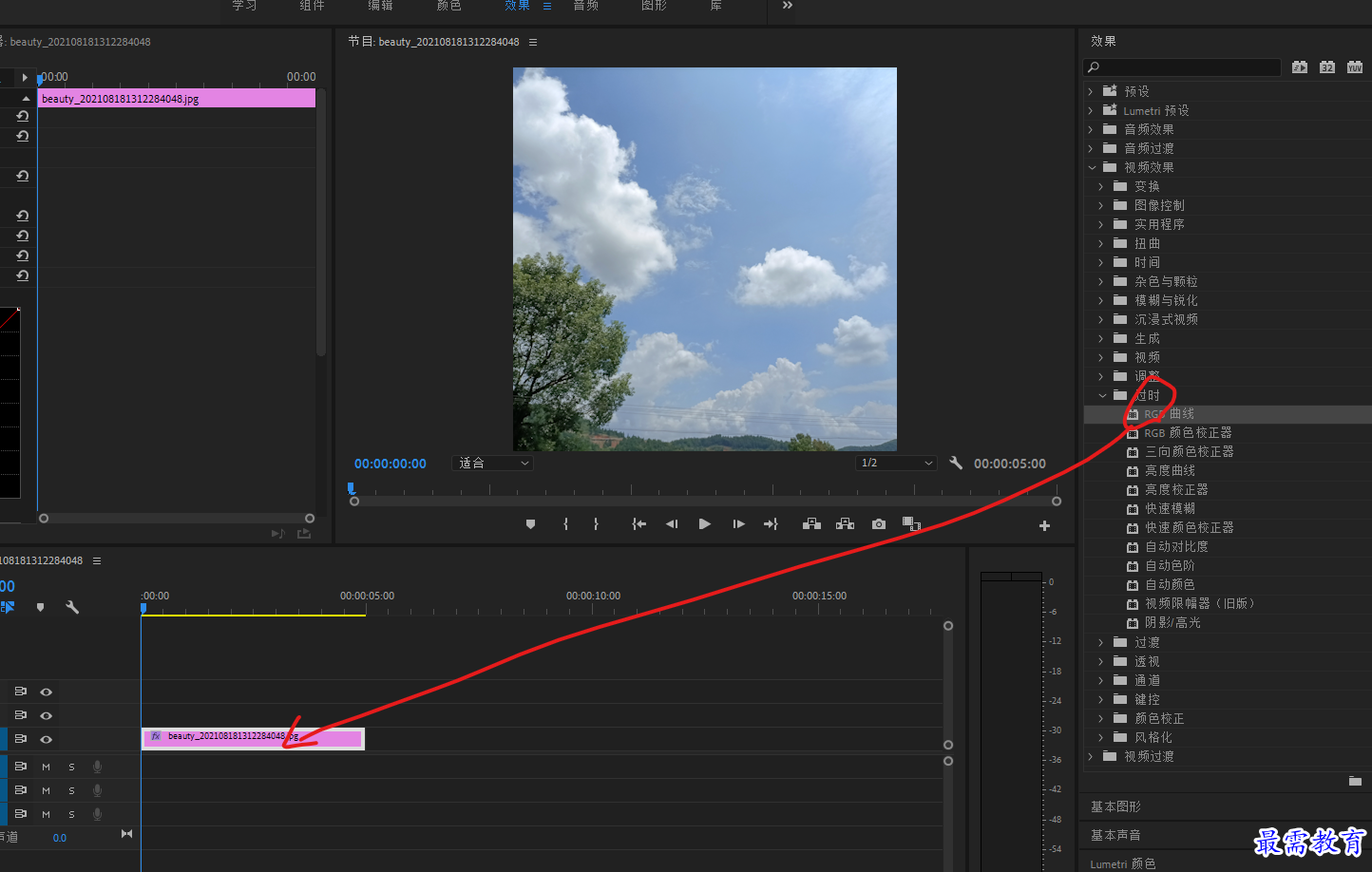Click the Extract button
This screenshot has height=872, width=1372.
coord(845,524)
